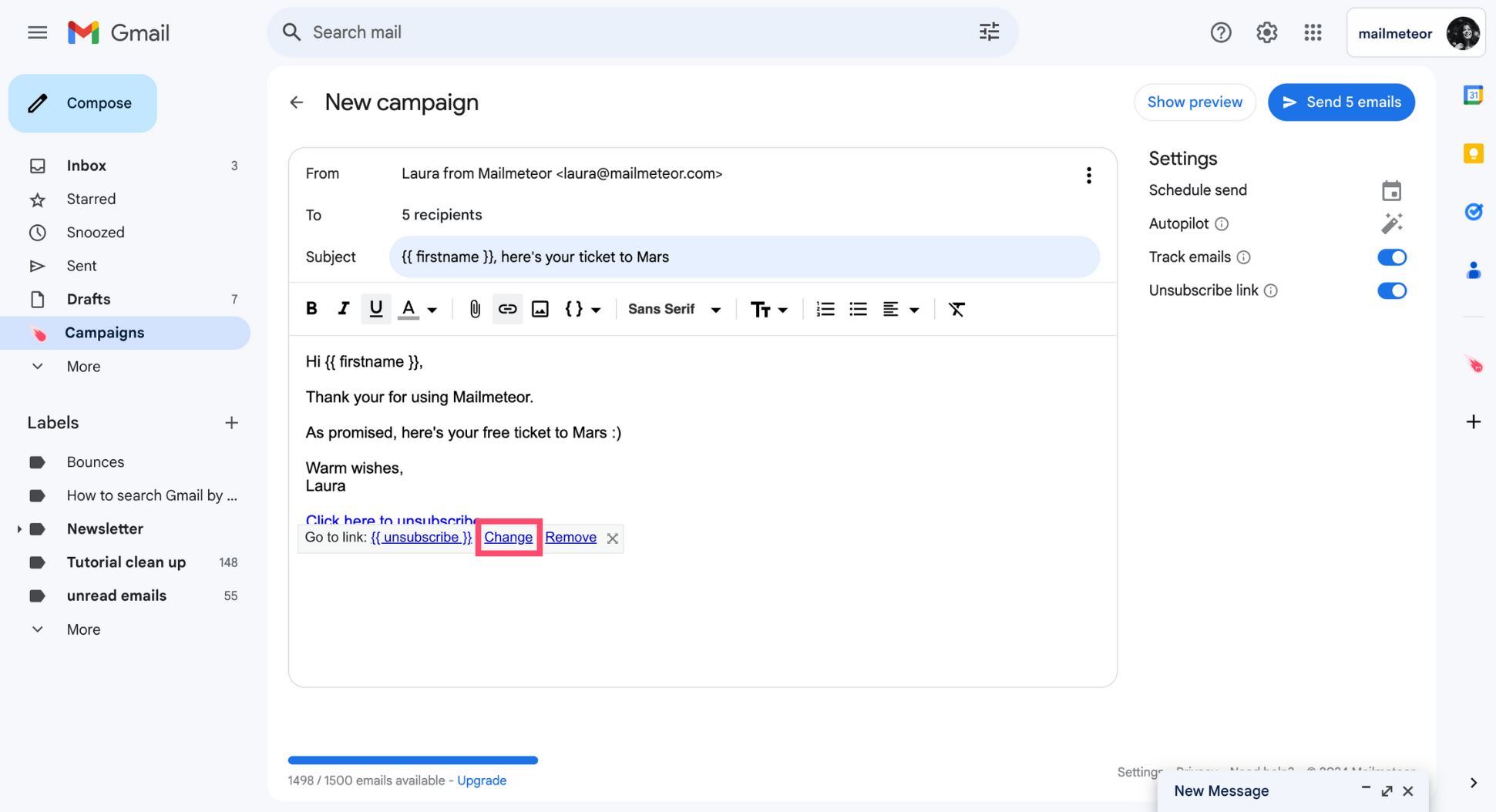Image resolution: width=1496 pixels, height=812 pixels.
Task: Open Google Tasks in the side panel
Action: click(1473, 212)
